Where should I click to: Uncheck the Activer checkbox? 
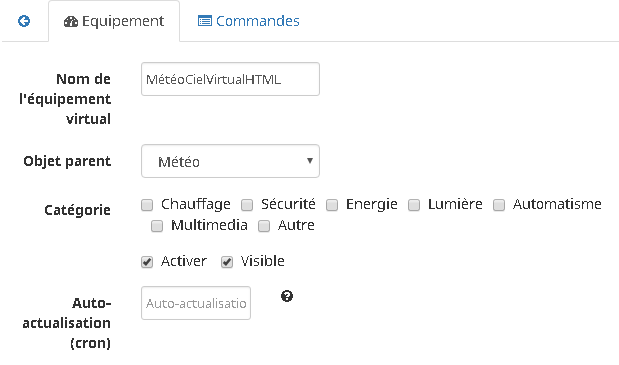tap(147, 262)
